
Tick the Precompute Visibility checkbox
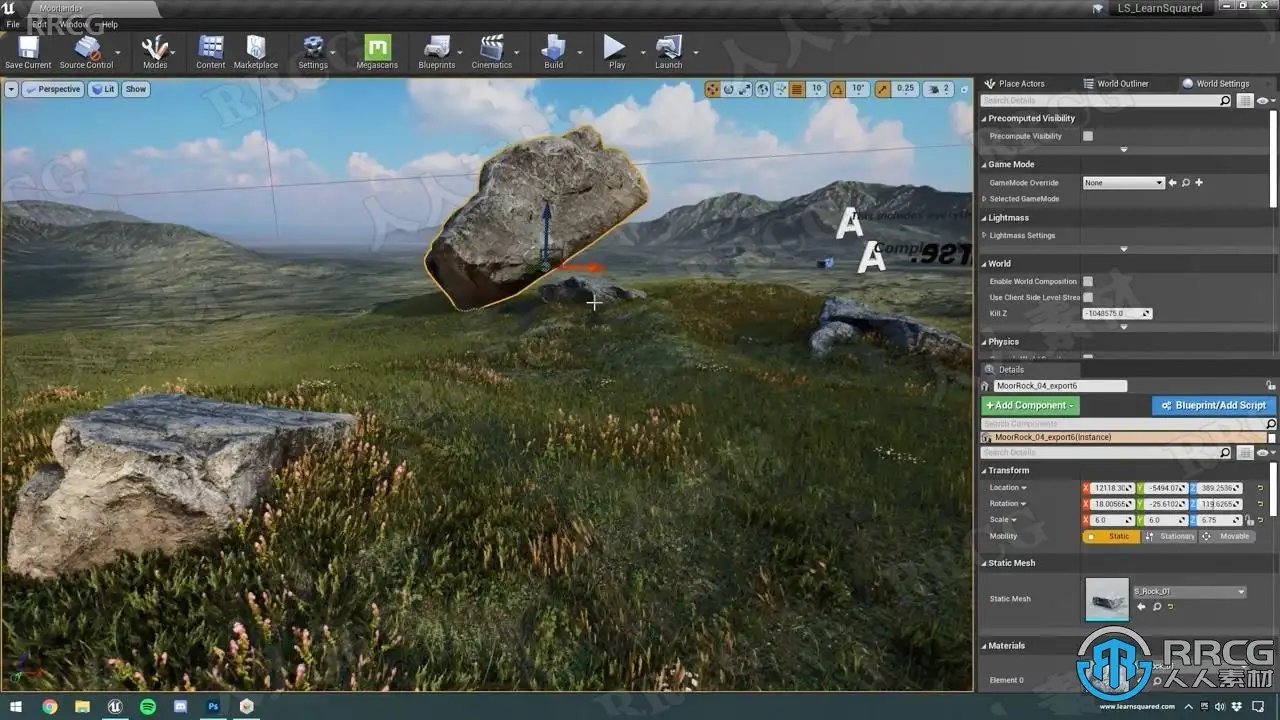click(x=1088, y=136)
